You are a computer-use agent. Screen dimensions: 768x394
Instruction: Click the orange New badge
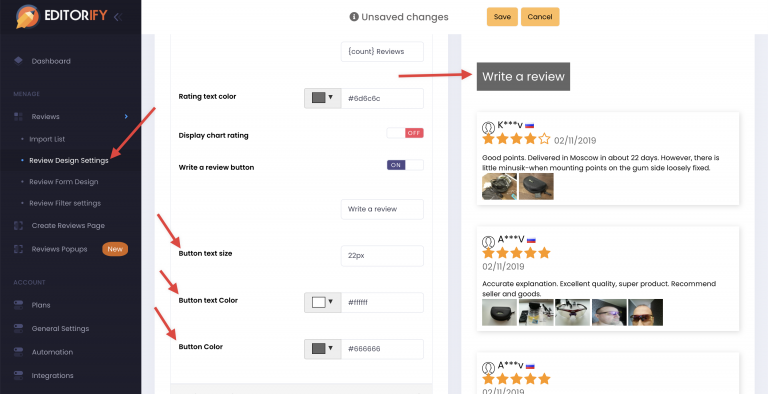point(115,249)
